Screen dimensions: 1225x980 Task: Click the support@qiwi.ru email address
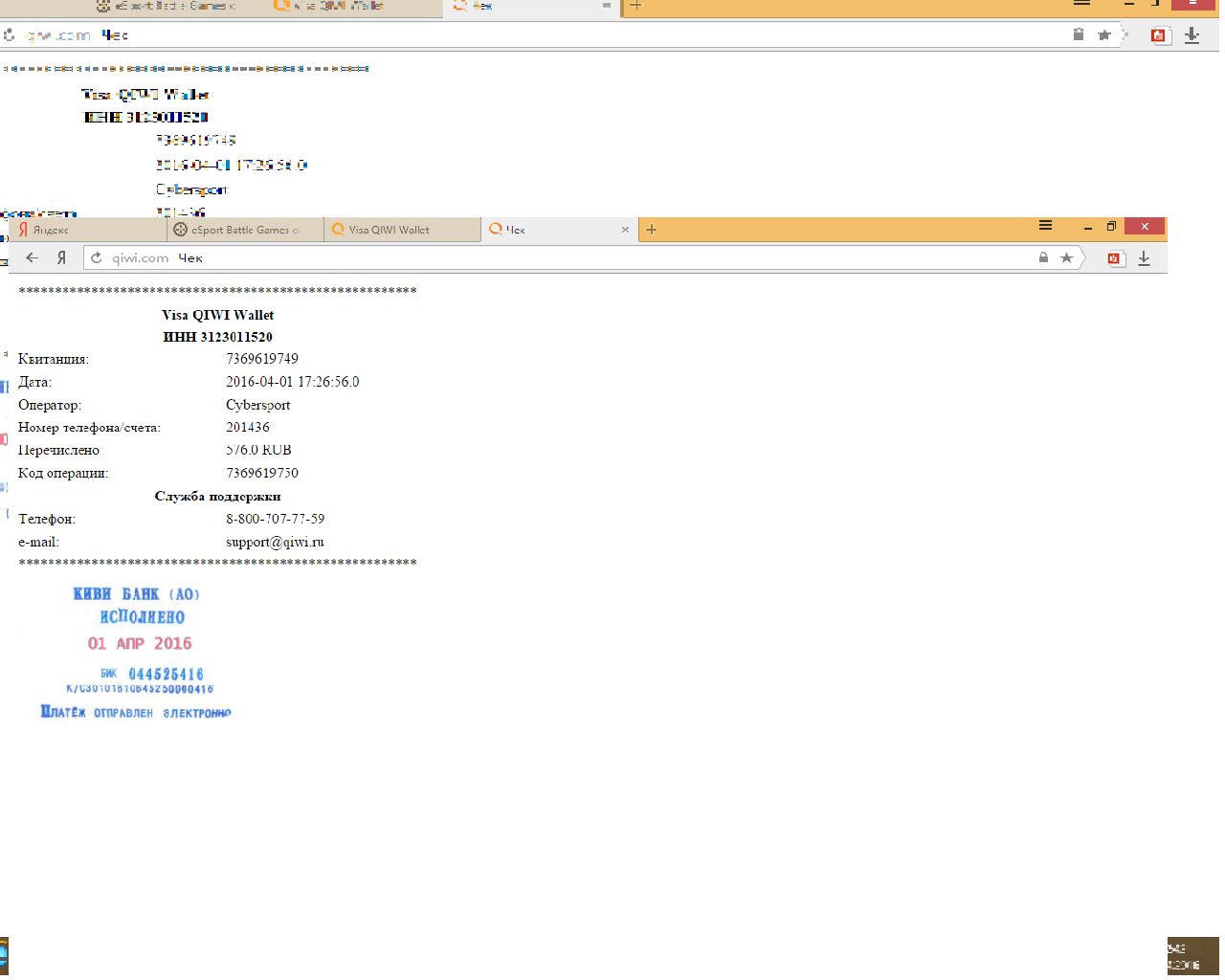click(275, 542)
